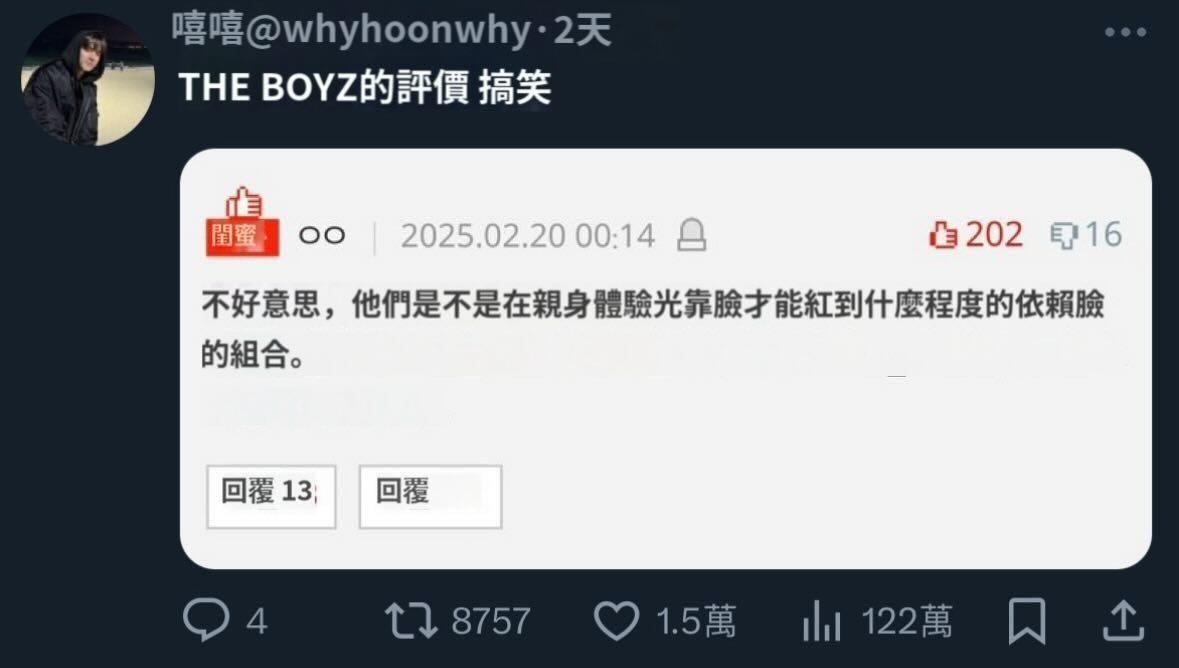This screenshot has width=1179, height=668.
Task: Click the 回覆 reply button
Action: coord(430,496)
